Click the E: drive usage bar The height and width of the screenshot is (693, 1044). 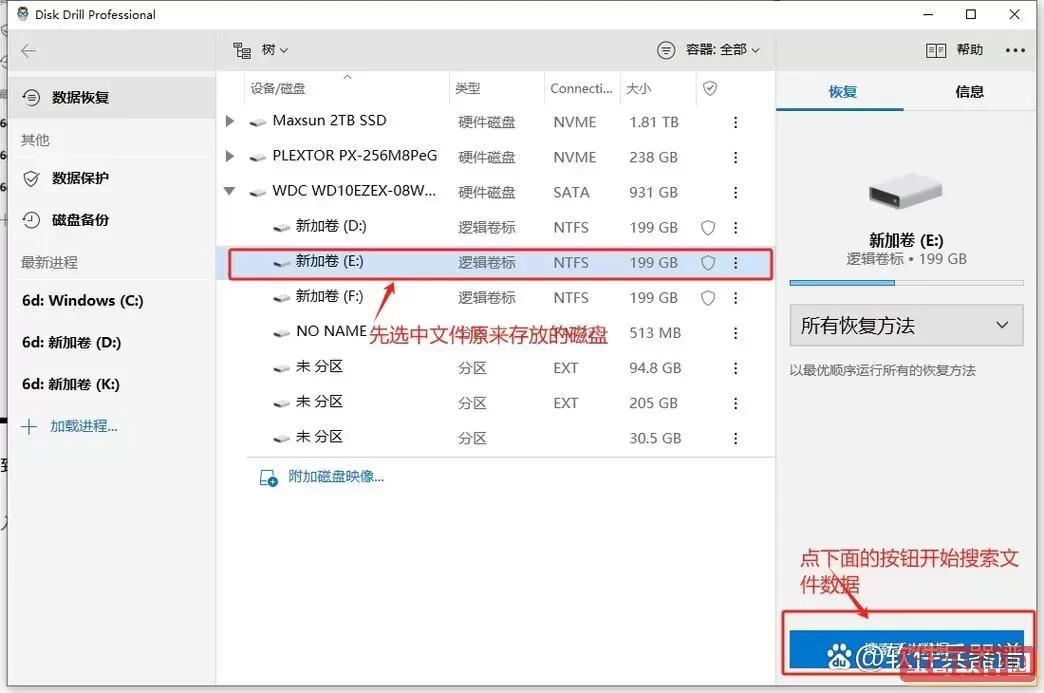pyautogui.click(x=906, y=283)
